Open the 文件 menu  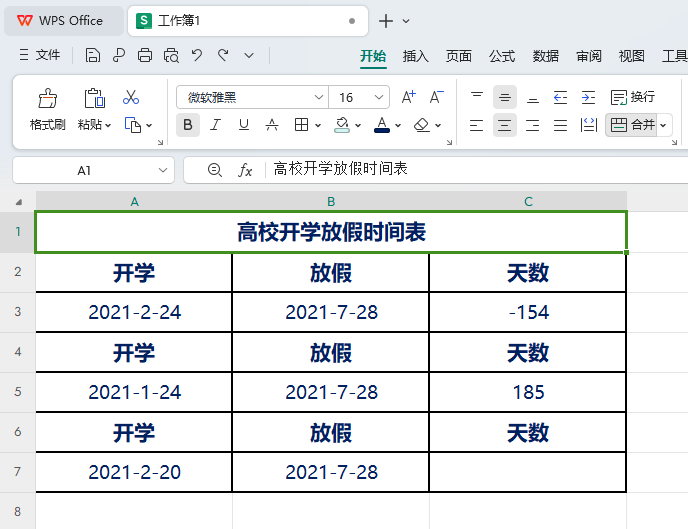40,55
